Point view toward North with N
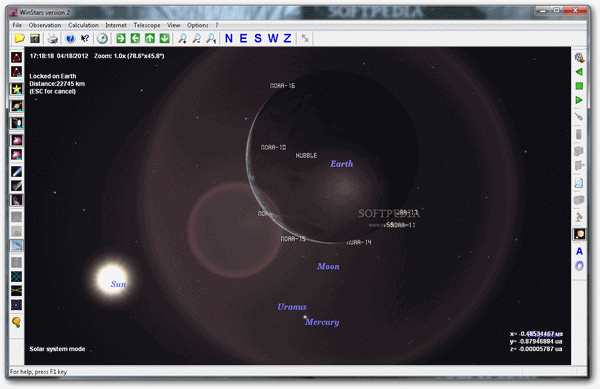 pos(229,38)
